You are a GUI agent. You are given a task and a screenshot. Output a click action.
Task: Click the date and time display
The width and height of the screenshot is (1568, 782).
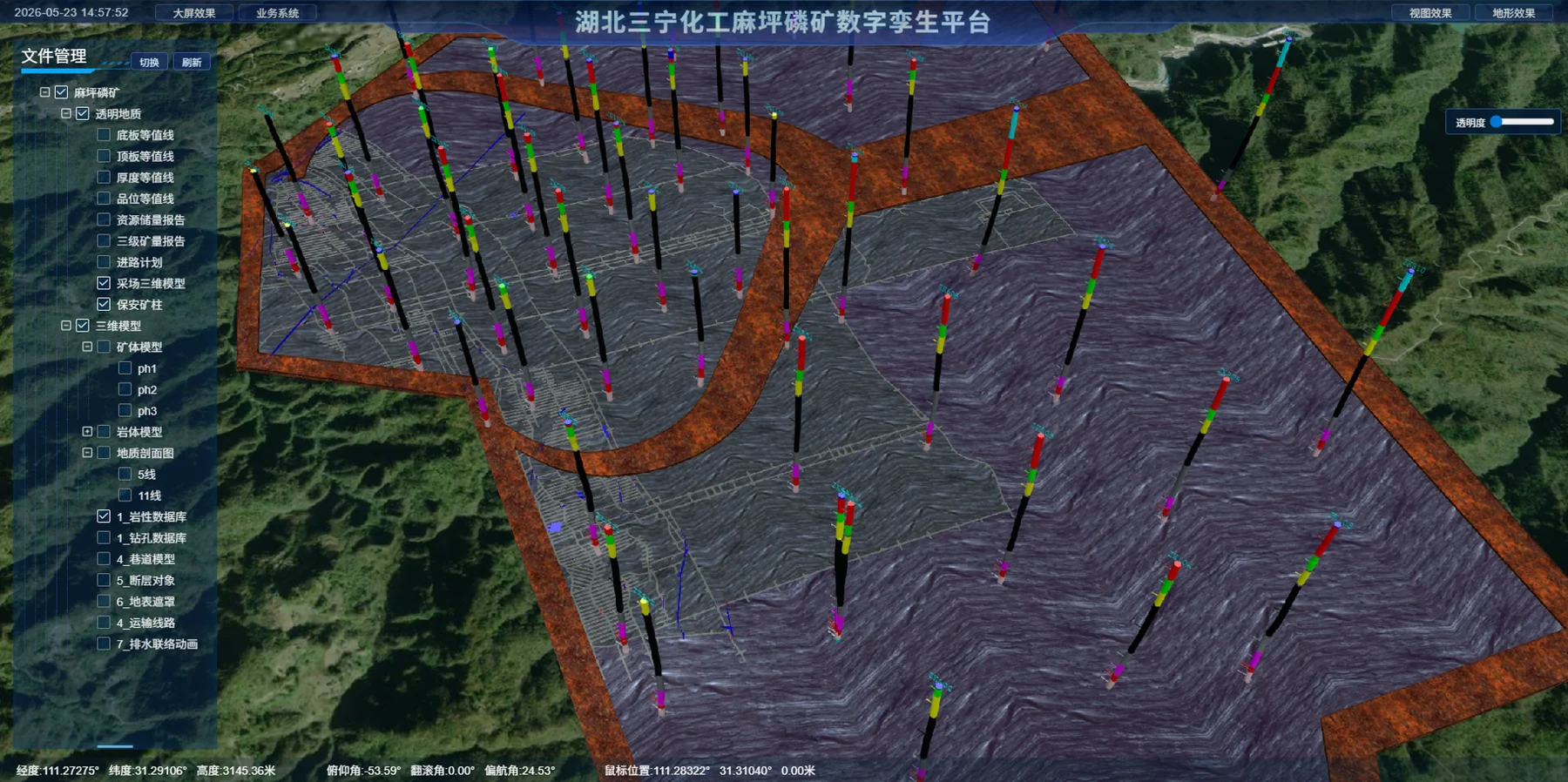pos(71,13)
